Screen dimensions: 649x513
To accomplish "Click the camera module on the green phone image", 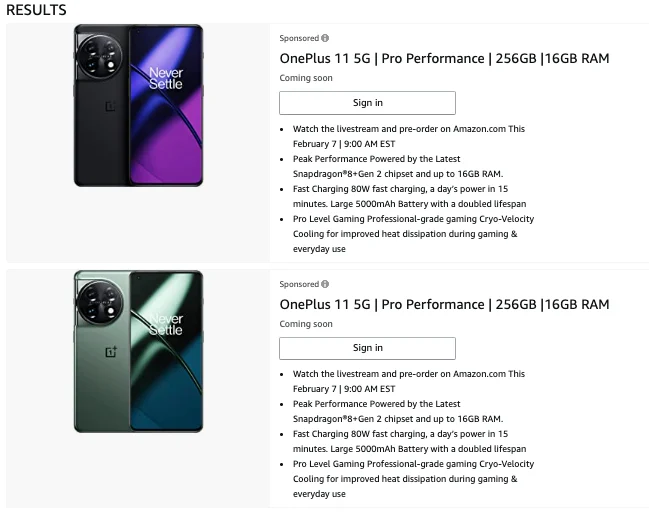I will coord(101,299).
